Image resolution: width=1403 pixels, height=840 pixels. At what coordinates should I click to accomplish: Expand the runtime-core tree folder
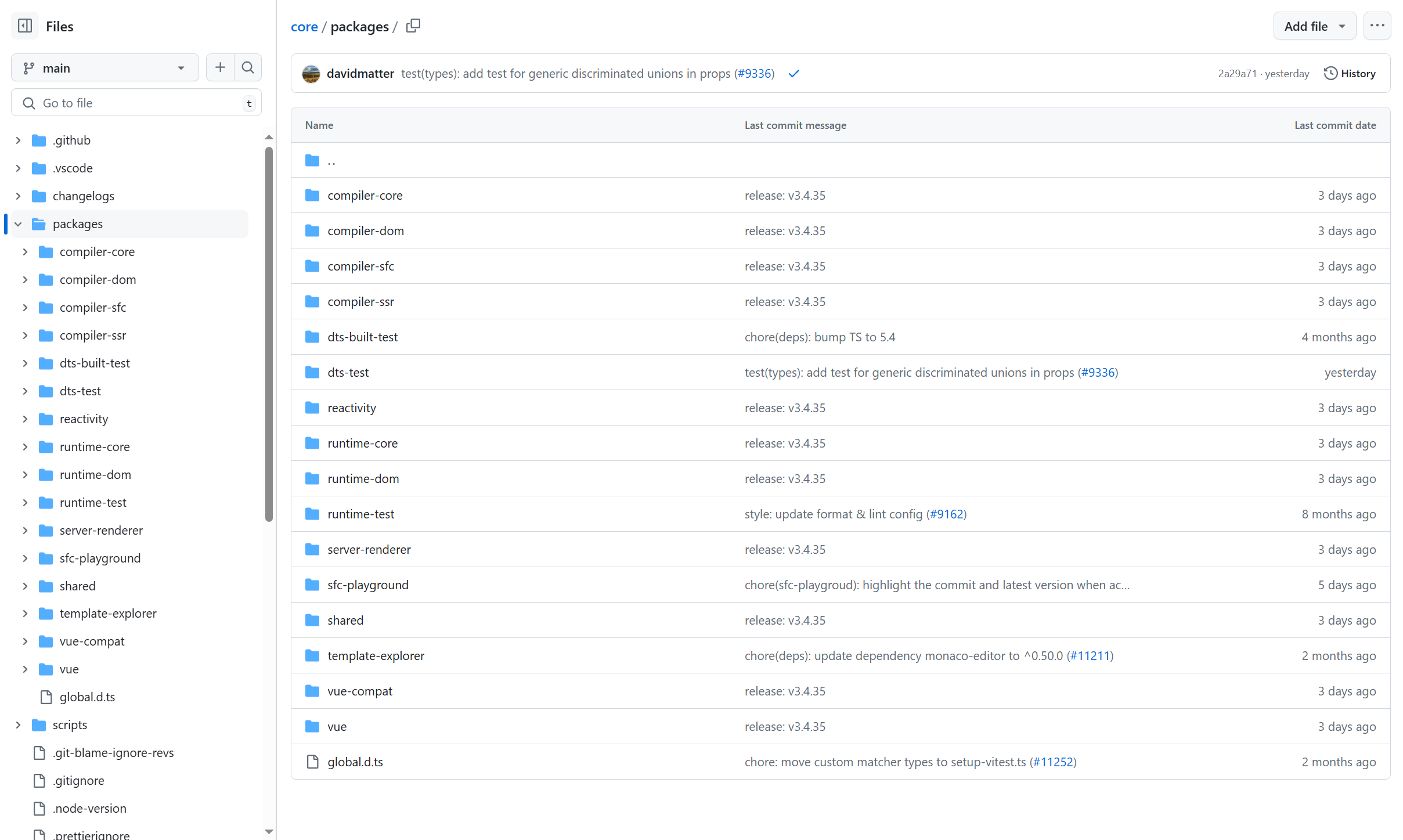25,447
